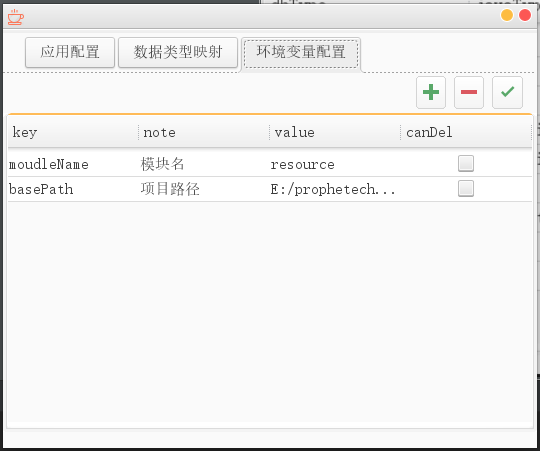Click the resource value cell
The image size is (540, 451).
pyautogui.click(x=335, y=164)
